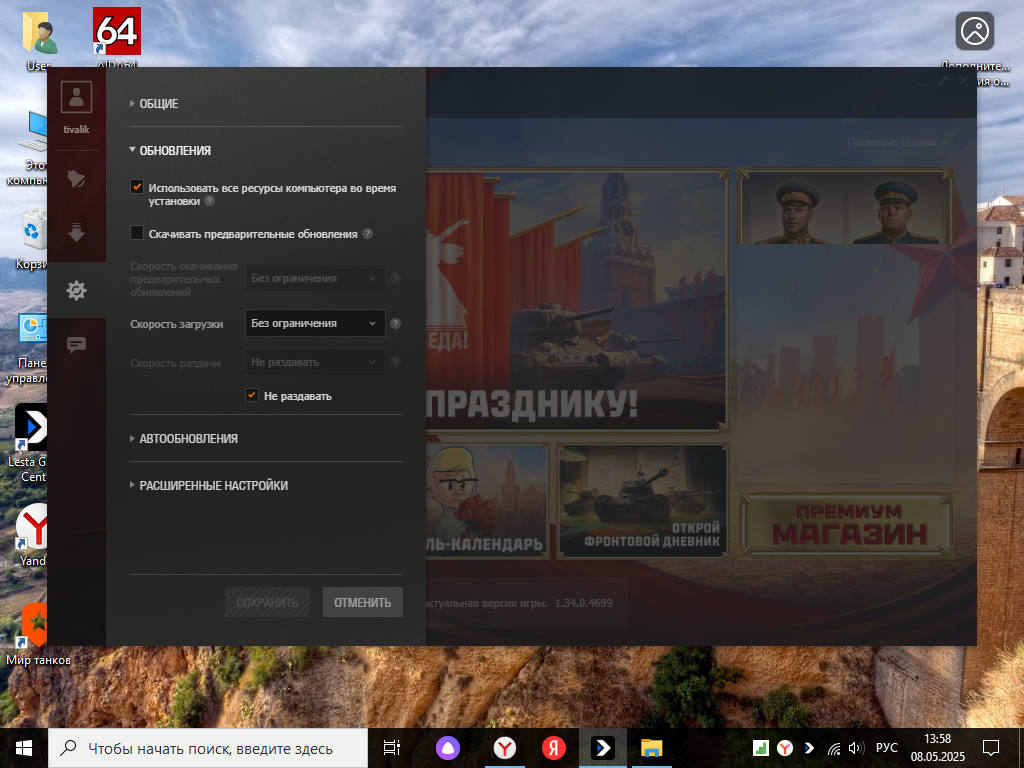Open the settings gear in sidebar

point(76,290)
